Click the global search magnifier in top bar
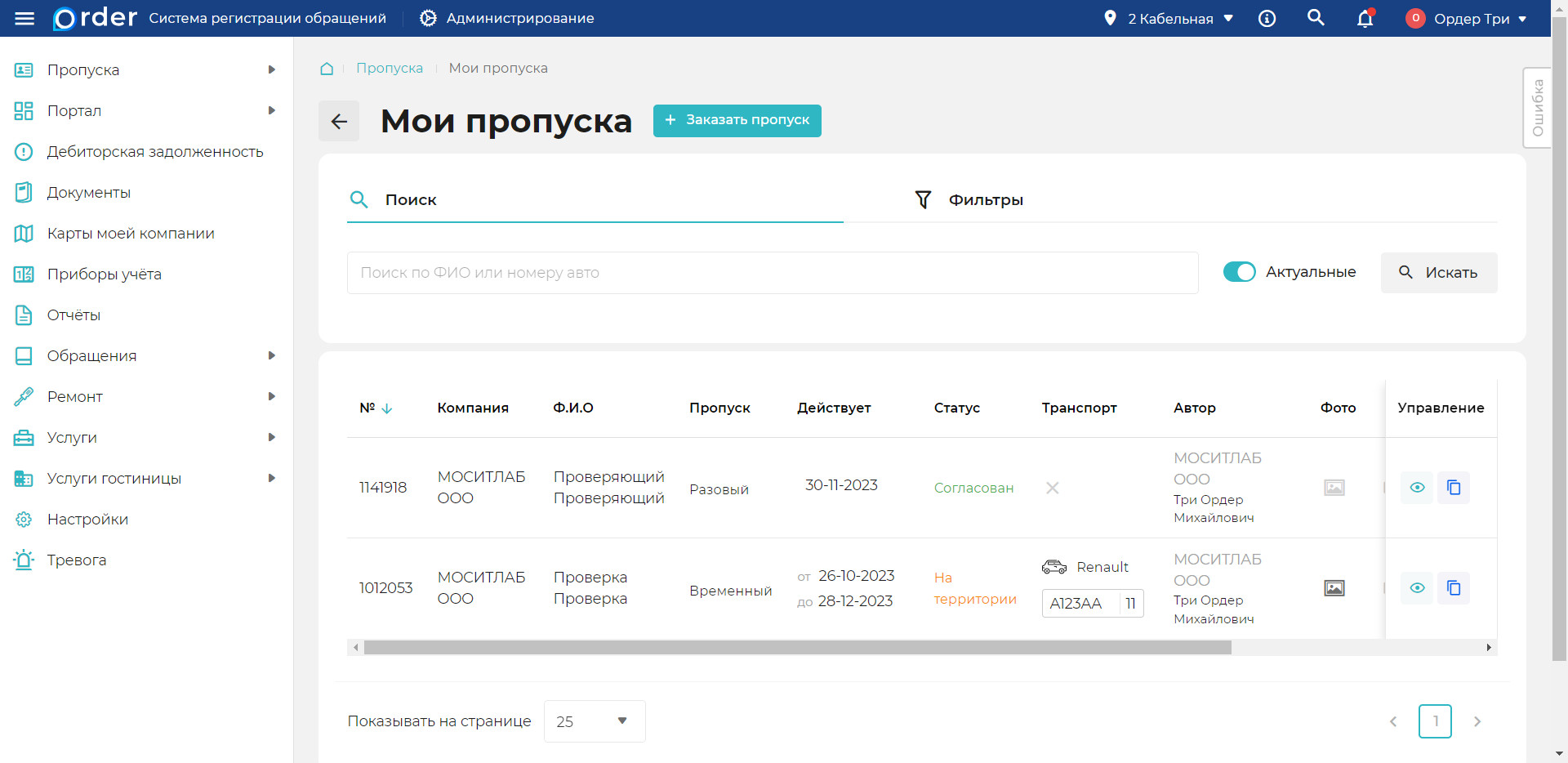The image size is (1568, 763). (1316, 17)
